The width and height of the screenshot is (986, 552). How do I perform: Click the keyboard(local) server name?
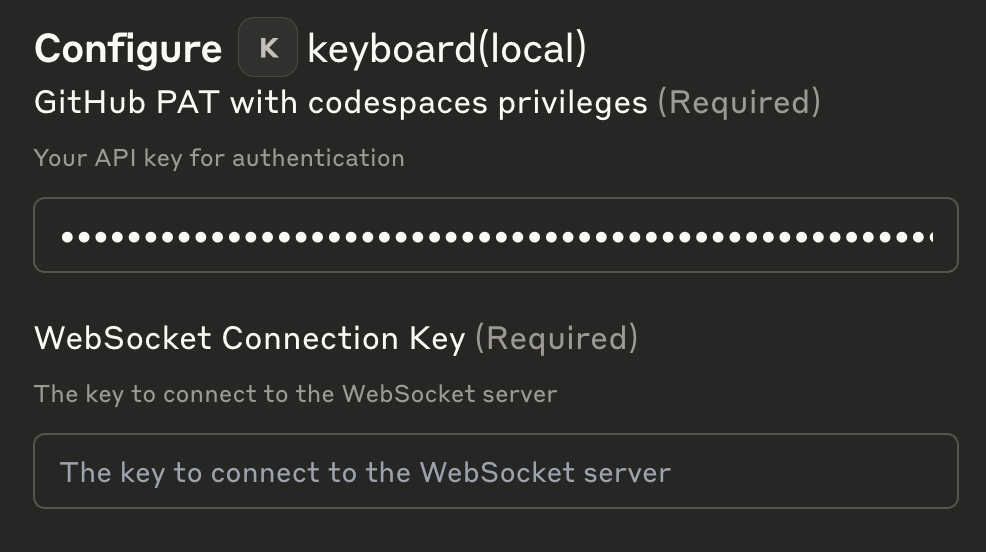point(446,48)
